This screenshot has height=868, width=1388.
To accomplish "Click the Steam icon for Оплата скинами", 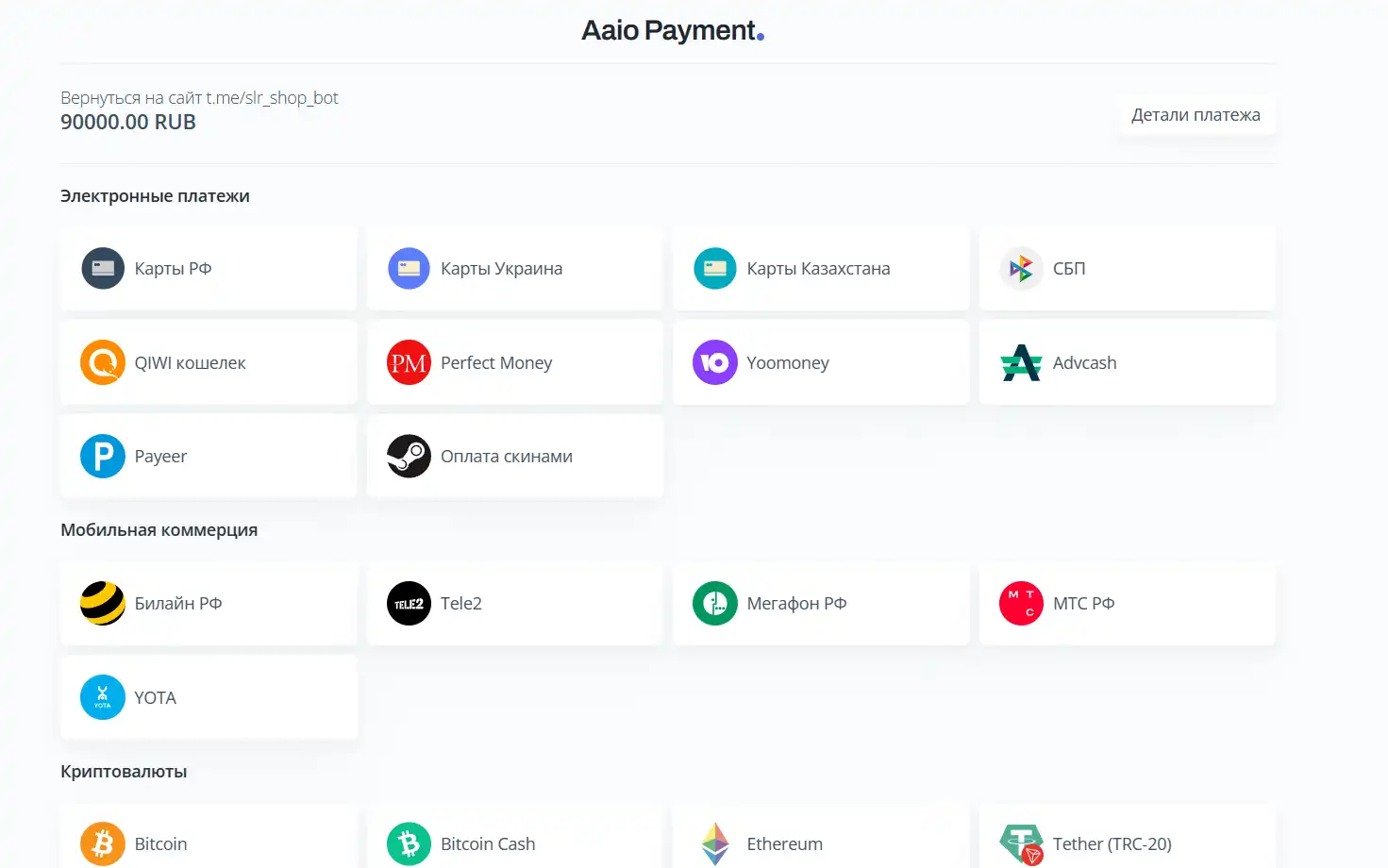I will (409, 456).
